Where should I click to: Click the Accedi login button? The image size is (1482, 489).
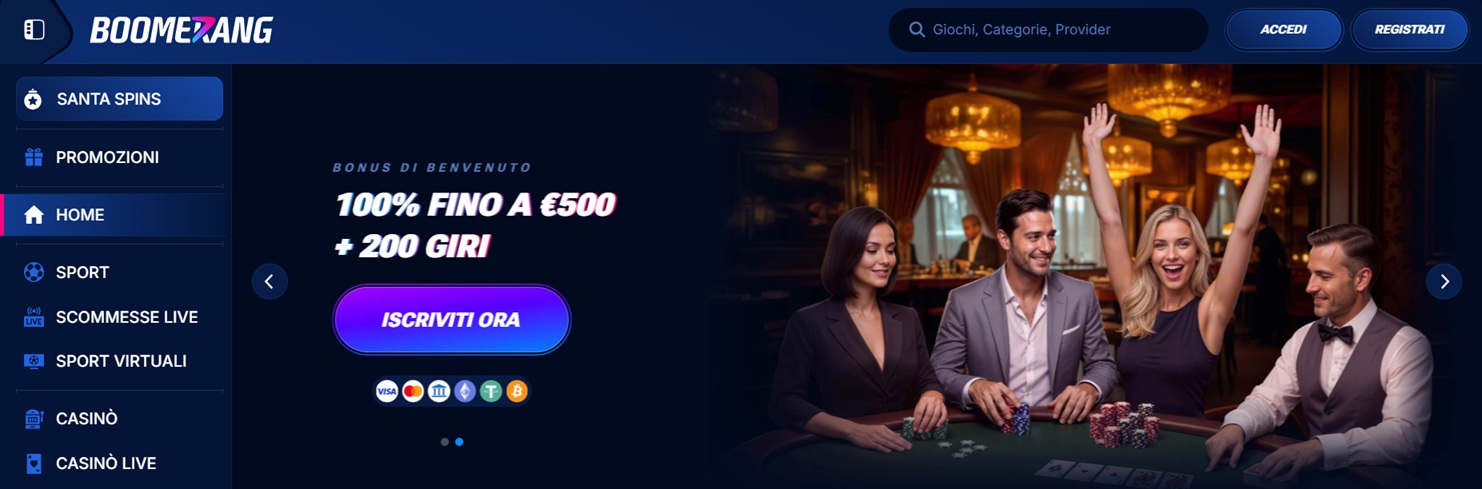[1283, 30]
